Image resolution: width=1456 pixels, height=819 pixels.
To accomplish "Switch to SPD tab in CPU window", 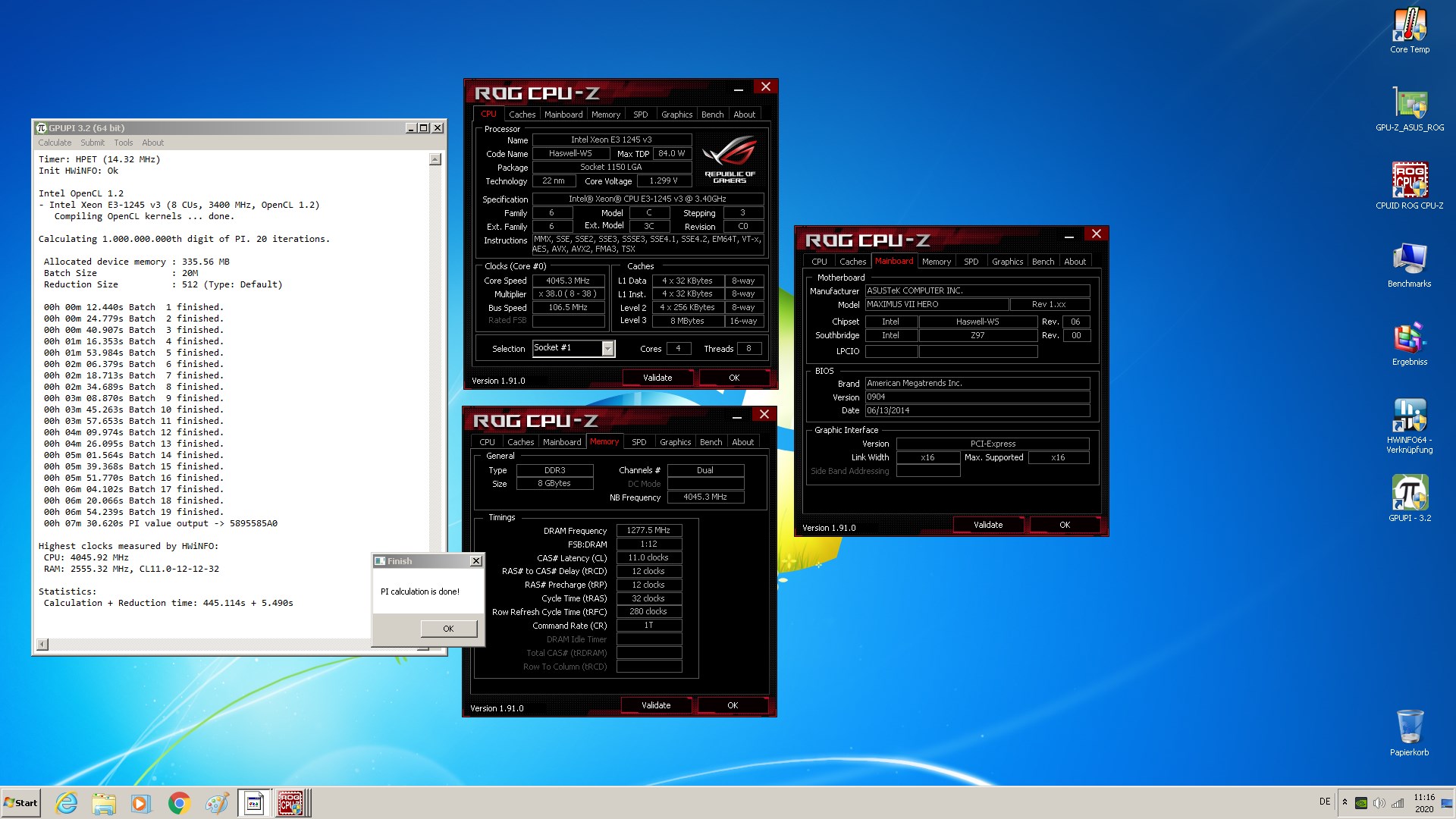I will 641,115.
